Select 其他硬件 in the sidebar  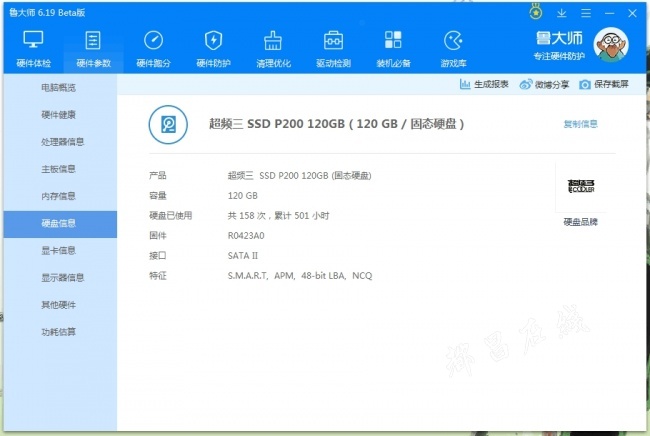coord(58,305)
